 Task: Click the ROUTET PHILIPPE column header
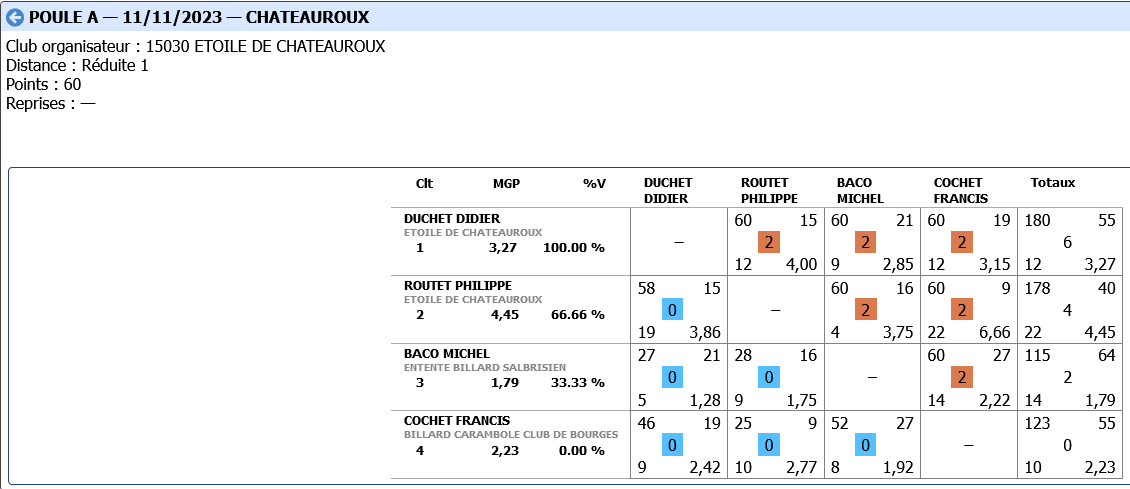tap(769, 190)
